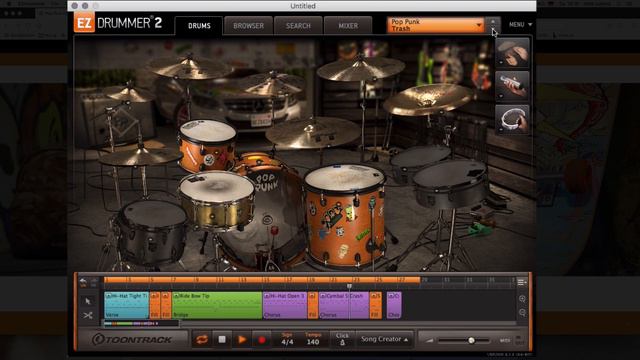640x360 pixels.
Task: Select the Fill block after Cymbal Crash Chorus
Action: [376, 305]
